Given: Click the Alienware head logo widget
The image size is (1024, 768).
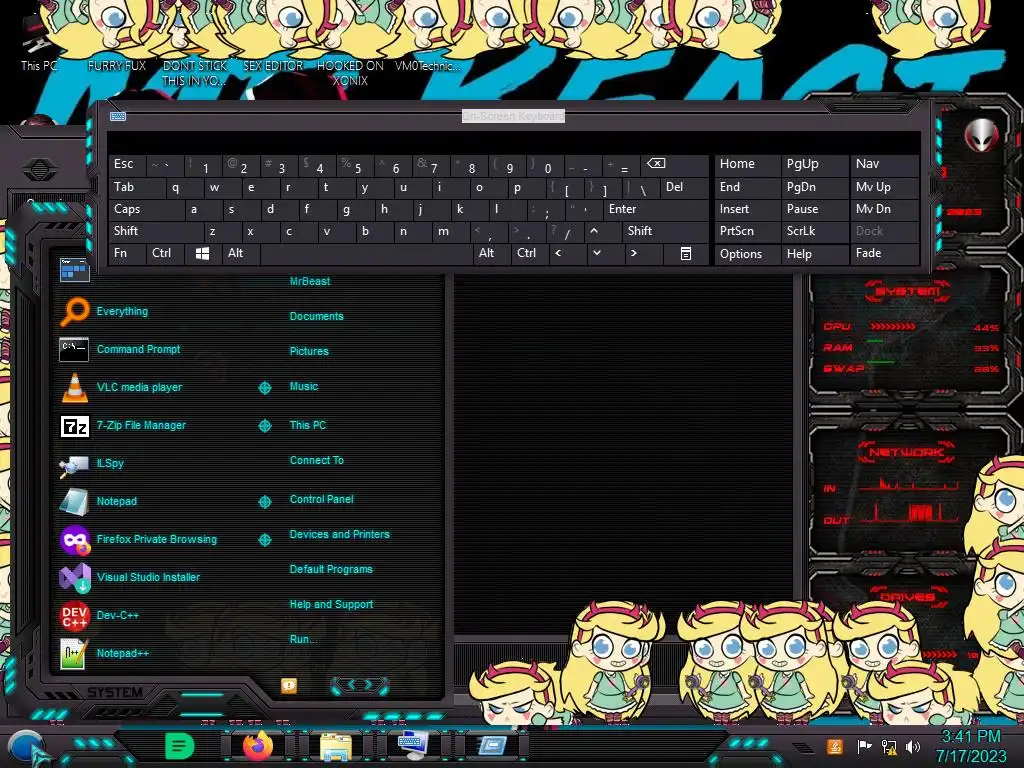Looking at the screenshot, I should click(981, 135).
